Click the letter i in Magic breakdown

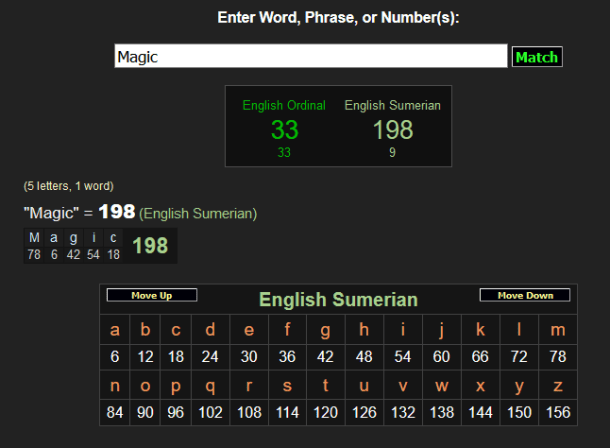[93, 238]
